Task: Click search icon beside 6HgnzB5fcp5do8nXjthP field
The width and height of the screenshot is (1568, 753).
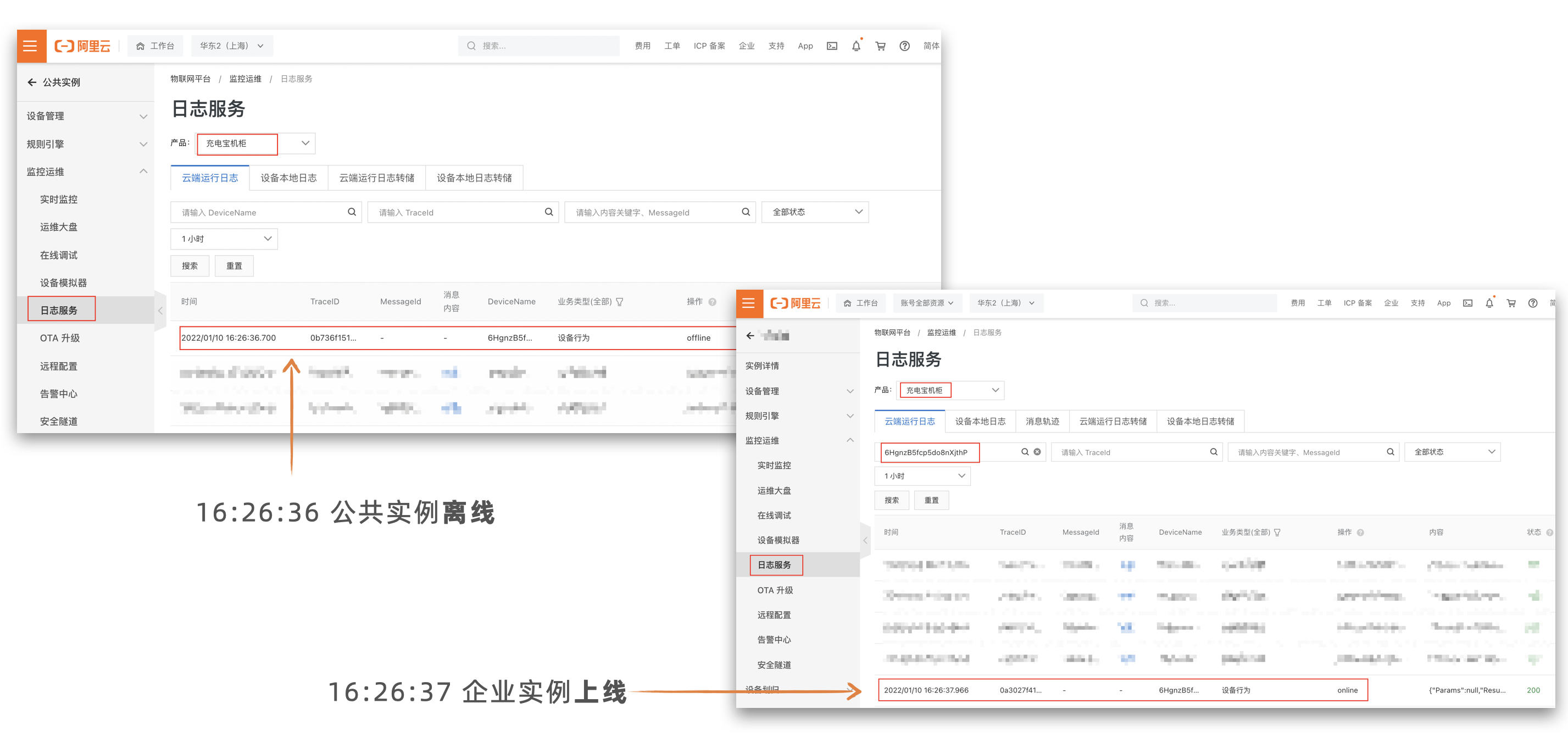Action: click(1025, 452)
